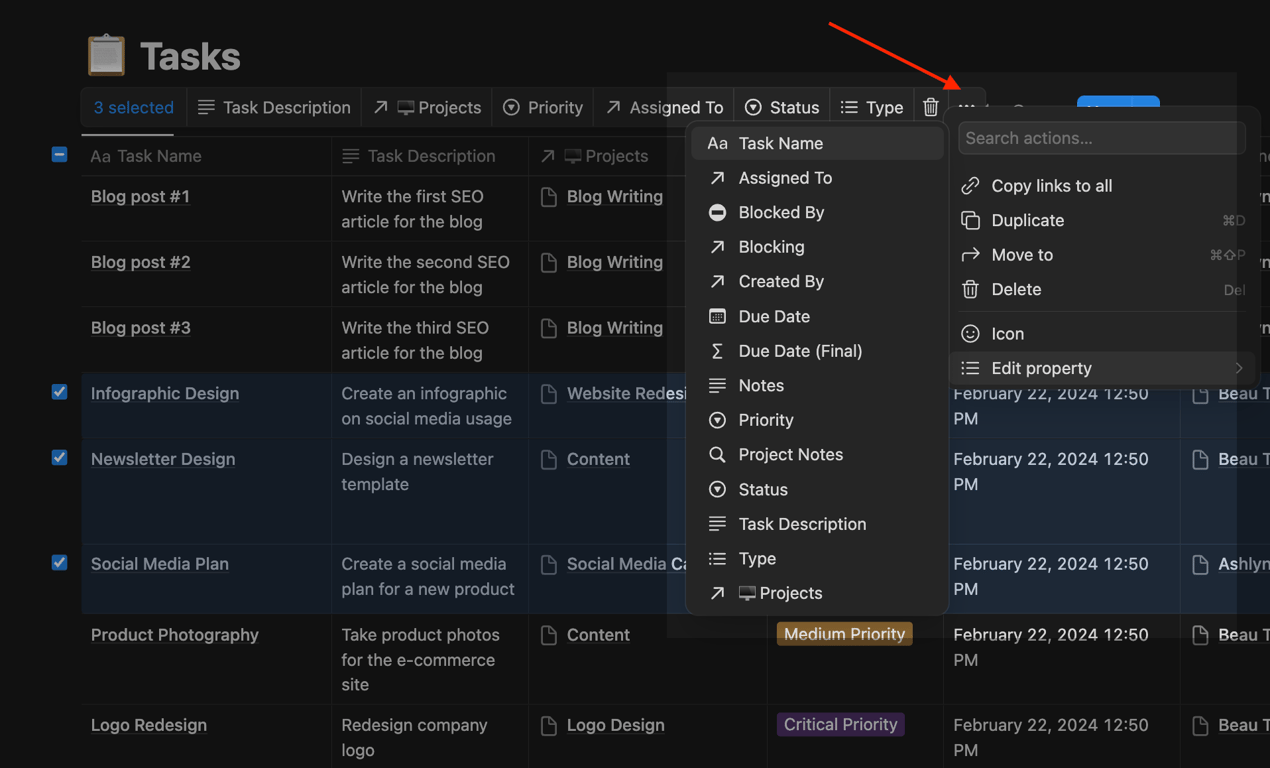Open the Blog post #1 task
Viewport: 1270px width, 768px height.
click(x=140, y=196)
